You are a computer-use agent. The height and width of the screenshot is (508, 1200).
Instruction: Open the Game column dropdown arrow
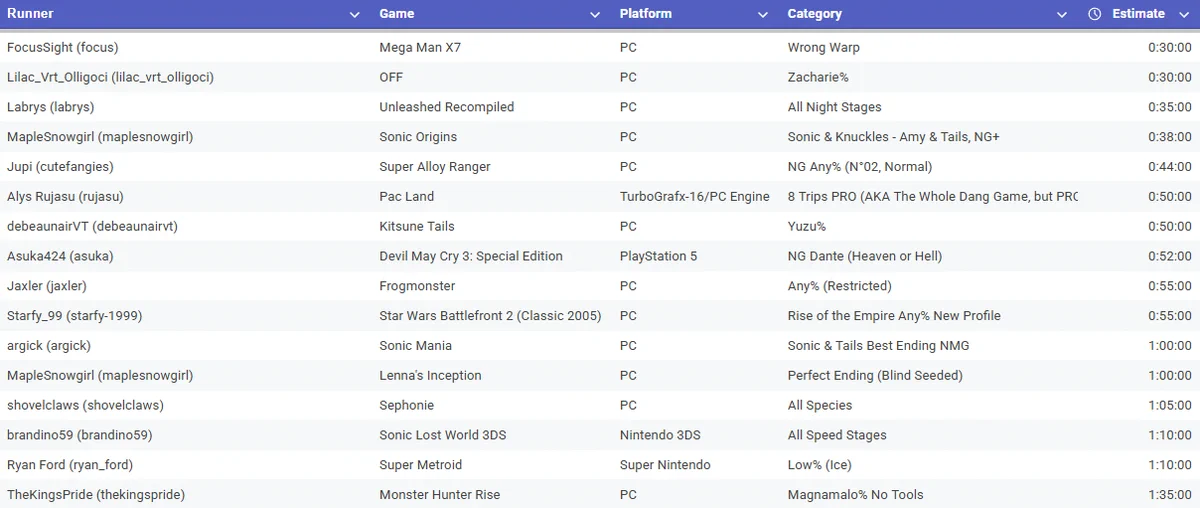596,14
